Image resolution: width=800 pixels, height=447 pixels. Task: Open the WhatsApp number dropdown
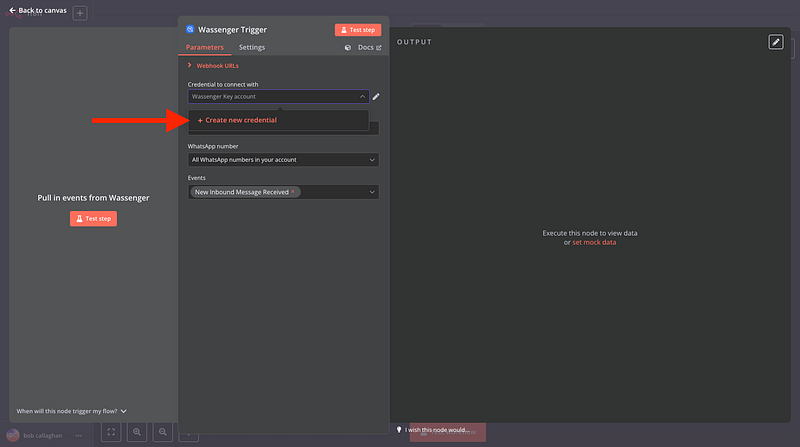tap(283, 159)
